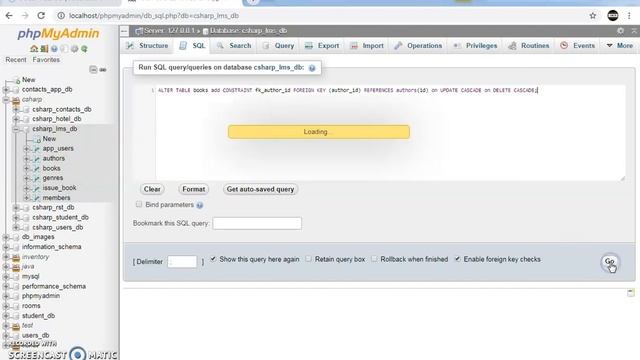
Task: Uncheck Show this query here again
Action: (213, 259)
